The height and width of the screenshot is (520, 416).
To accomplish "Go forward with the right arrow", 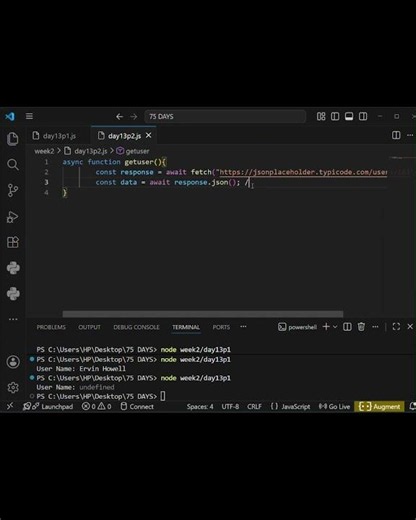I will pyautogui.click(x=134, y=116).
